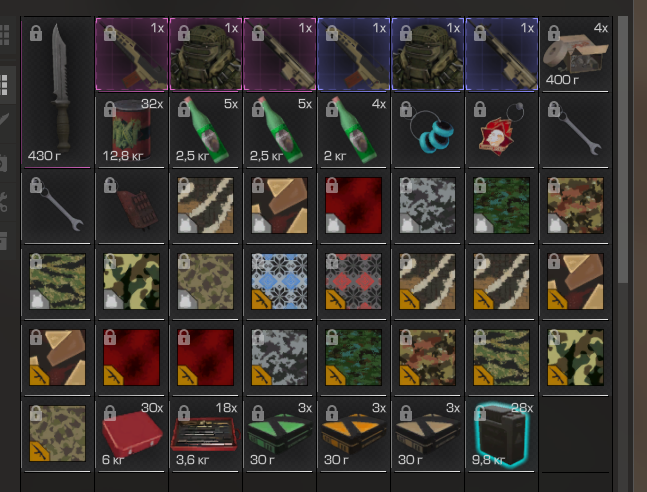Select the red star badge item
647x492 pixels.
tap(501, 130)
